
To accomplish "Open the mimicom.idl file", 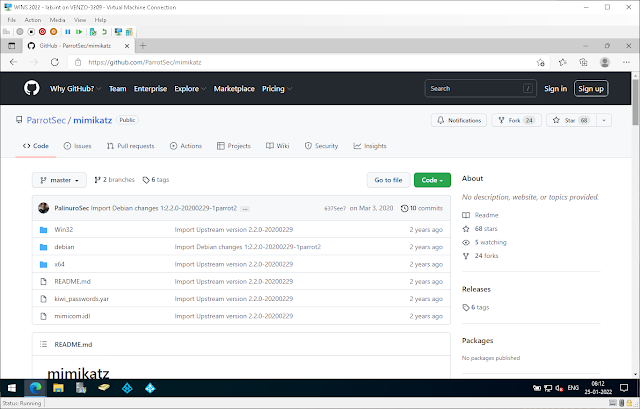I will coord(72,316).
